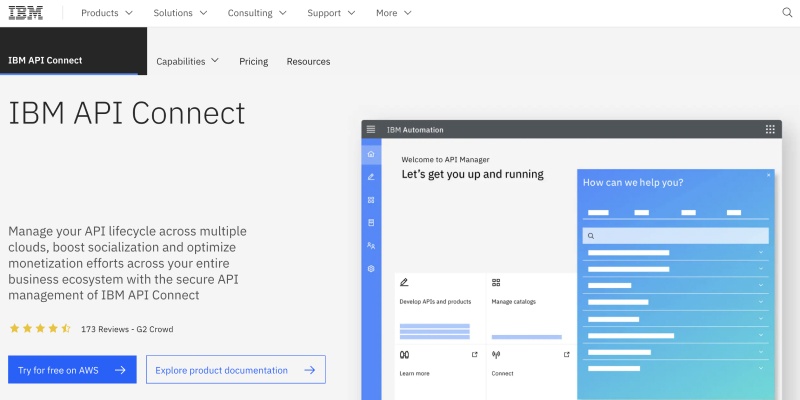
Task: Expand the Capabilities dropdown
Action: tap(187, 61)
